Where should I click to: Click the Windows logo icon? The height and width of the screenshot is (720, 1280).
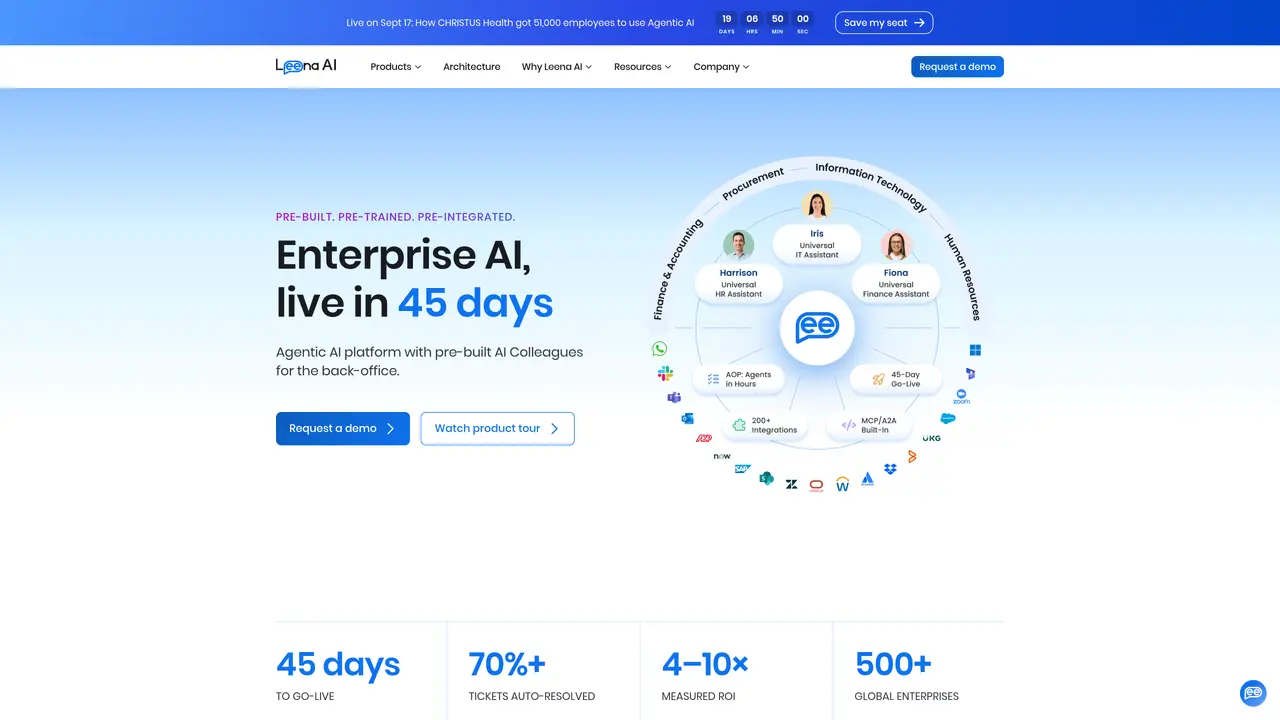pos(975,350)
